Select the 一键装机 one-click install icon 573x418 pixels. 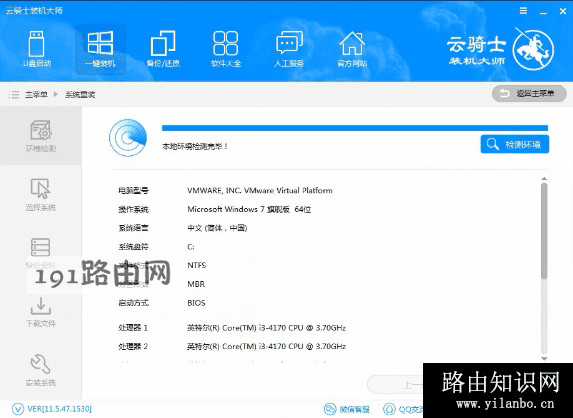[100, 49]
